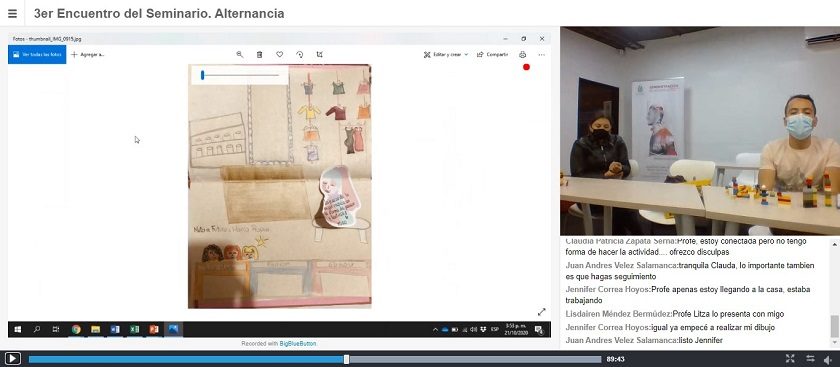The image size is (840, 367).
Task: Click the title '3er Encuentro del Seminario. Alternancia'
Action: pos(159,13)
